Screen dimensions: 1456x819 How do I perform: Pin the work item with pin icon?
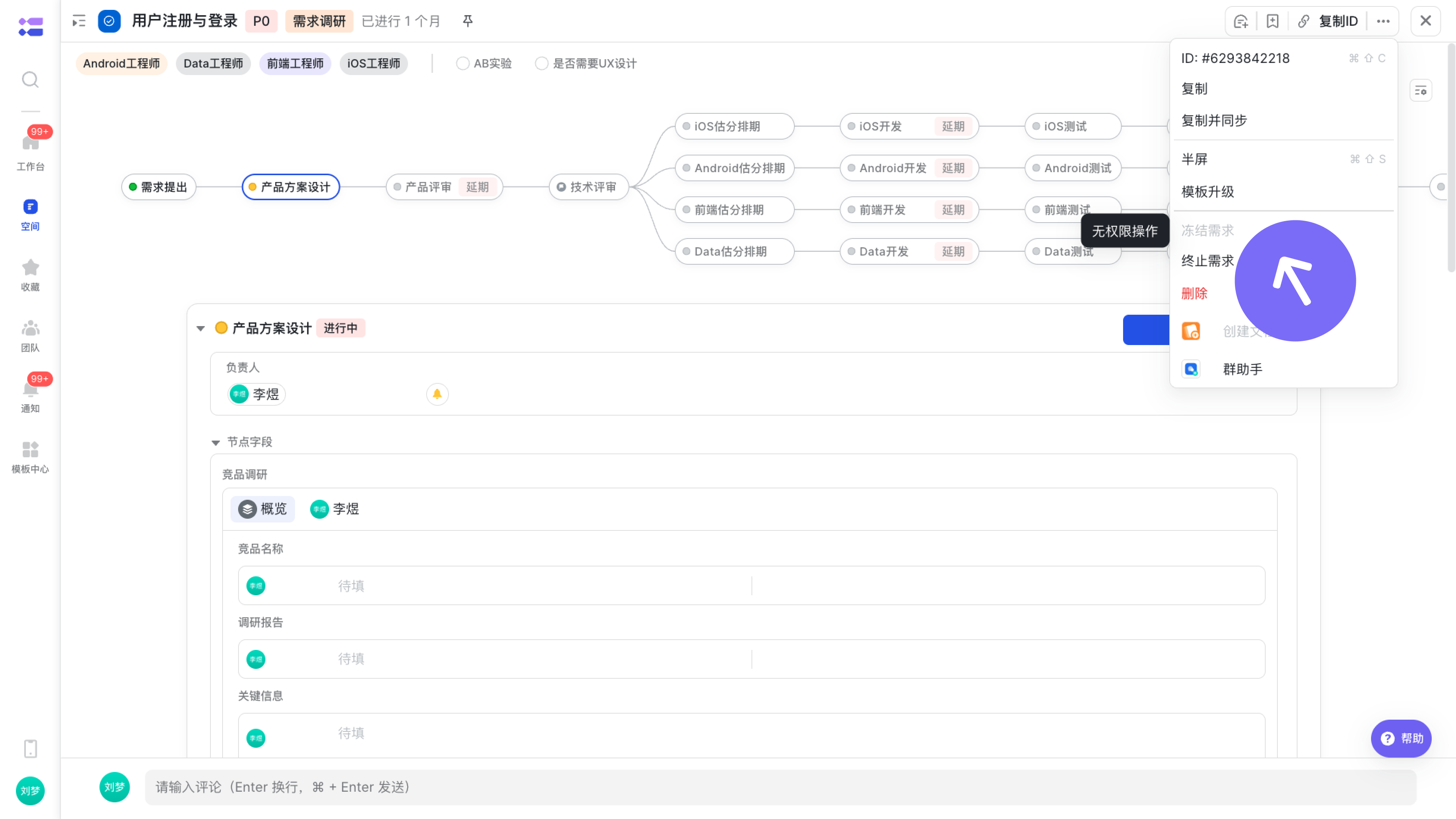coord(468,21)
